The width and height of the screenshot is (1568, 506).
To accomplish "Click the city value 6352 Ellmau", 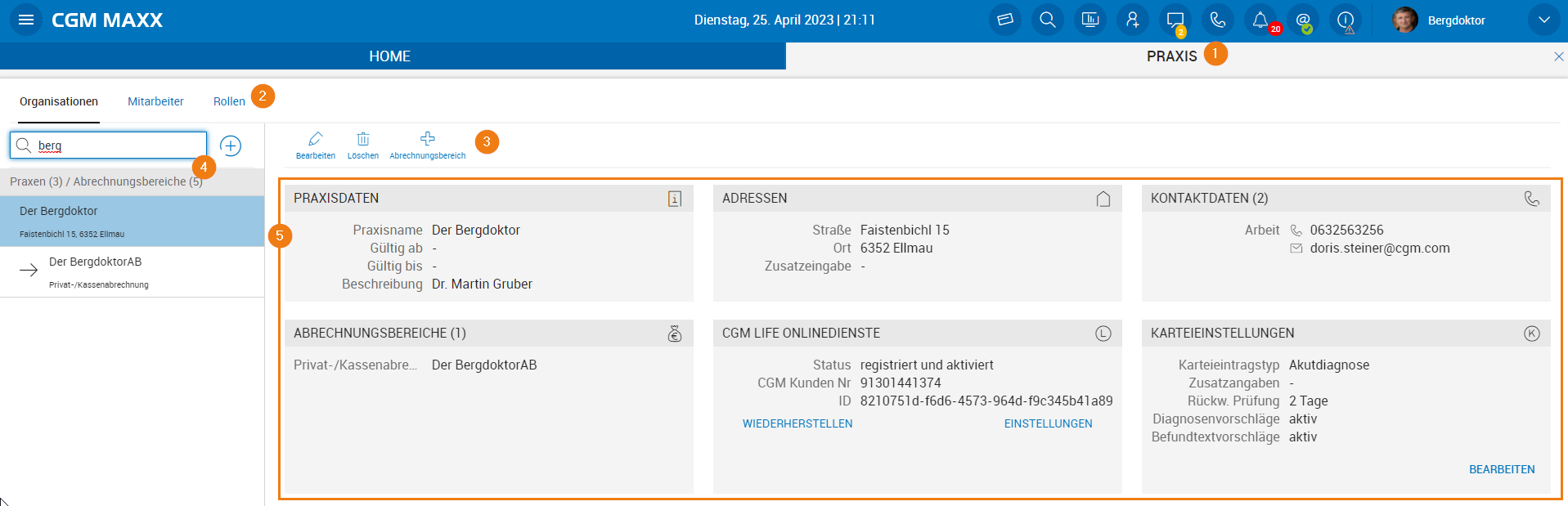I will (896, 248).
